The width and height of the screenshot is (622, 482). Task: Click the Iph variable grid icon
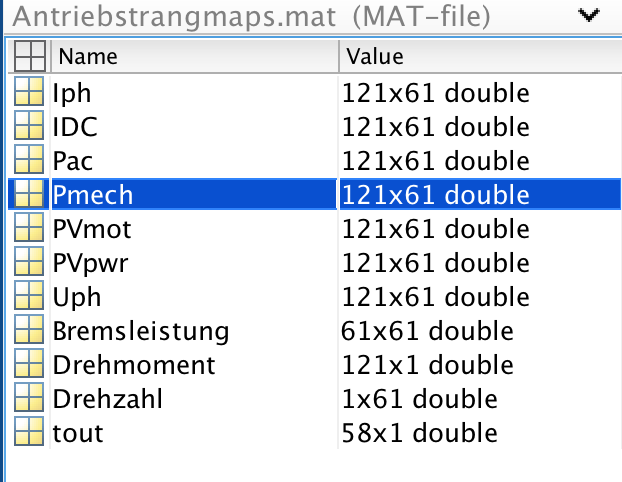29,94
